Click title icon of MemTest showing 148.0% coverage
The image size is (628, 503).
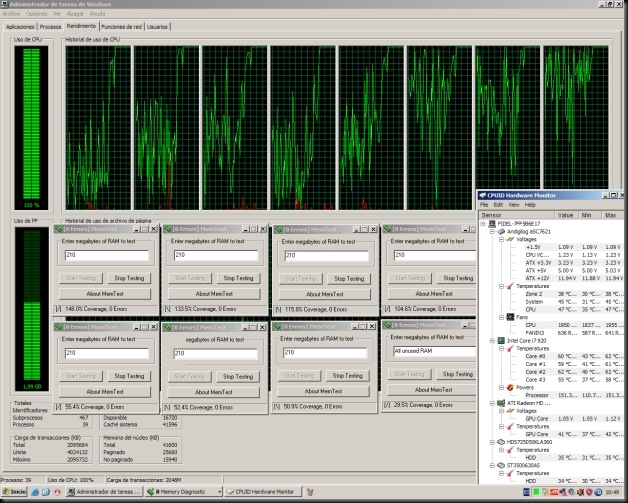click(x=58, y=229)
